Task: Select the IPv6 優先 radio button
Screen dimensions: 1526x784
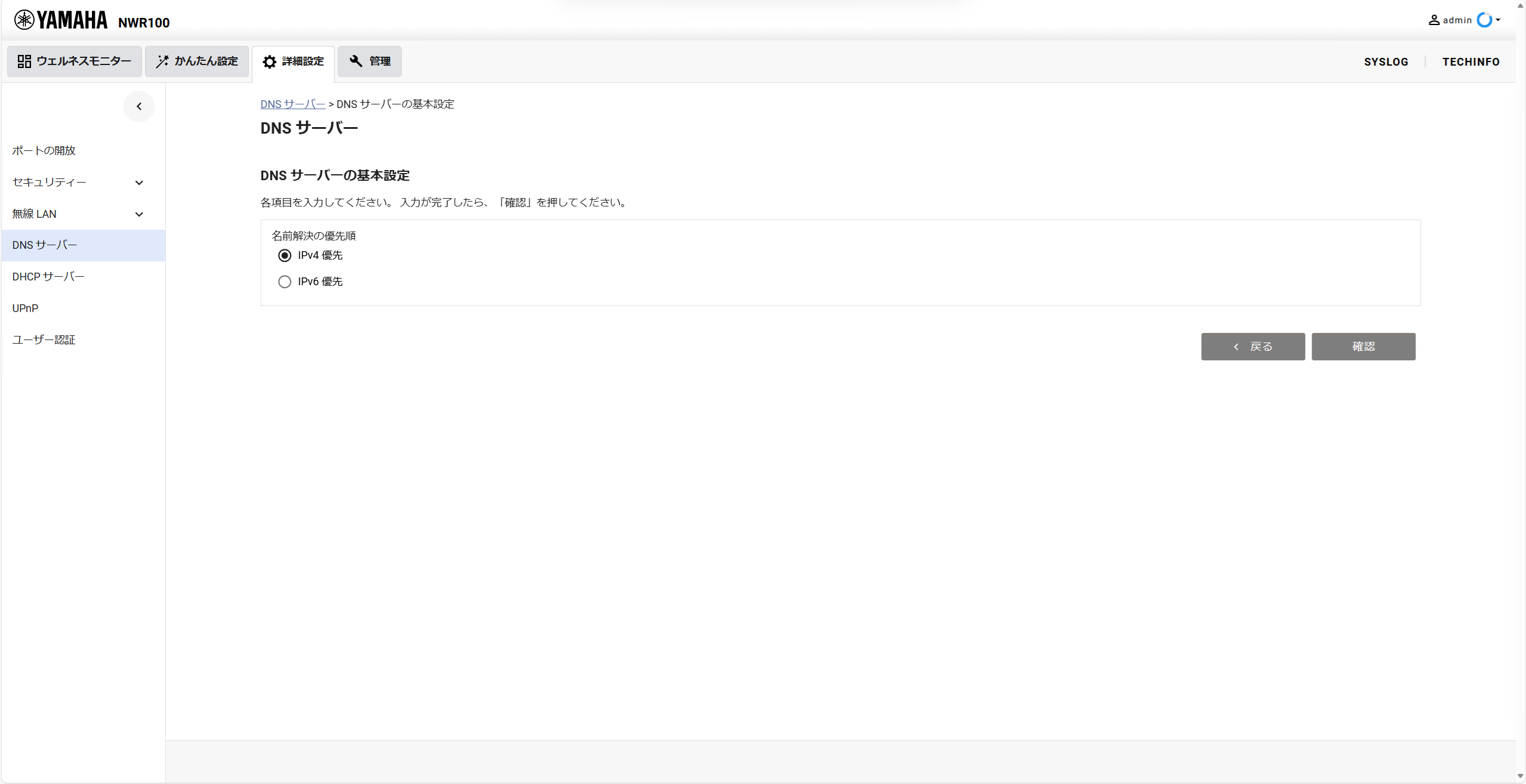Action: pos(285,282)
